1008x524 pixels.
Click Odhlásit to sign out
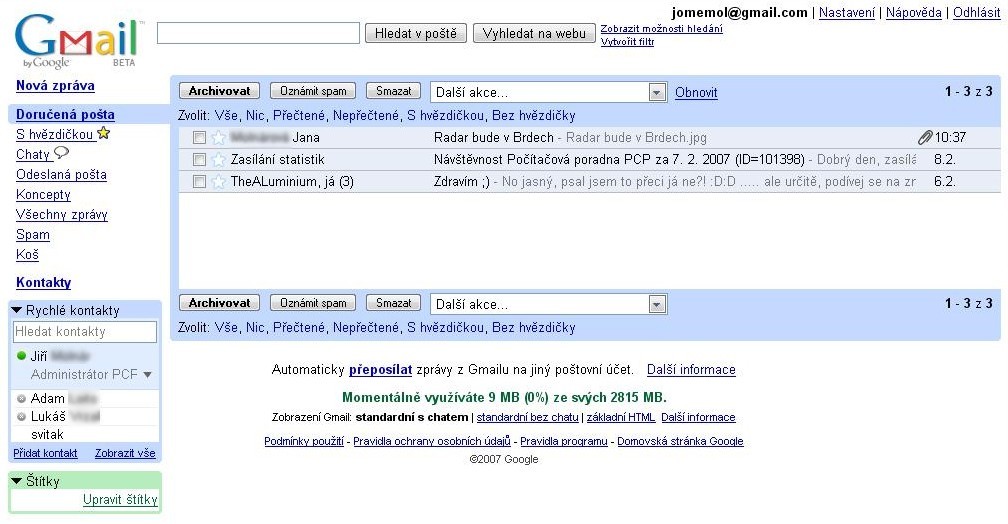coord(976,12)
